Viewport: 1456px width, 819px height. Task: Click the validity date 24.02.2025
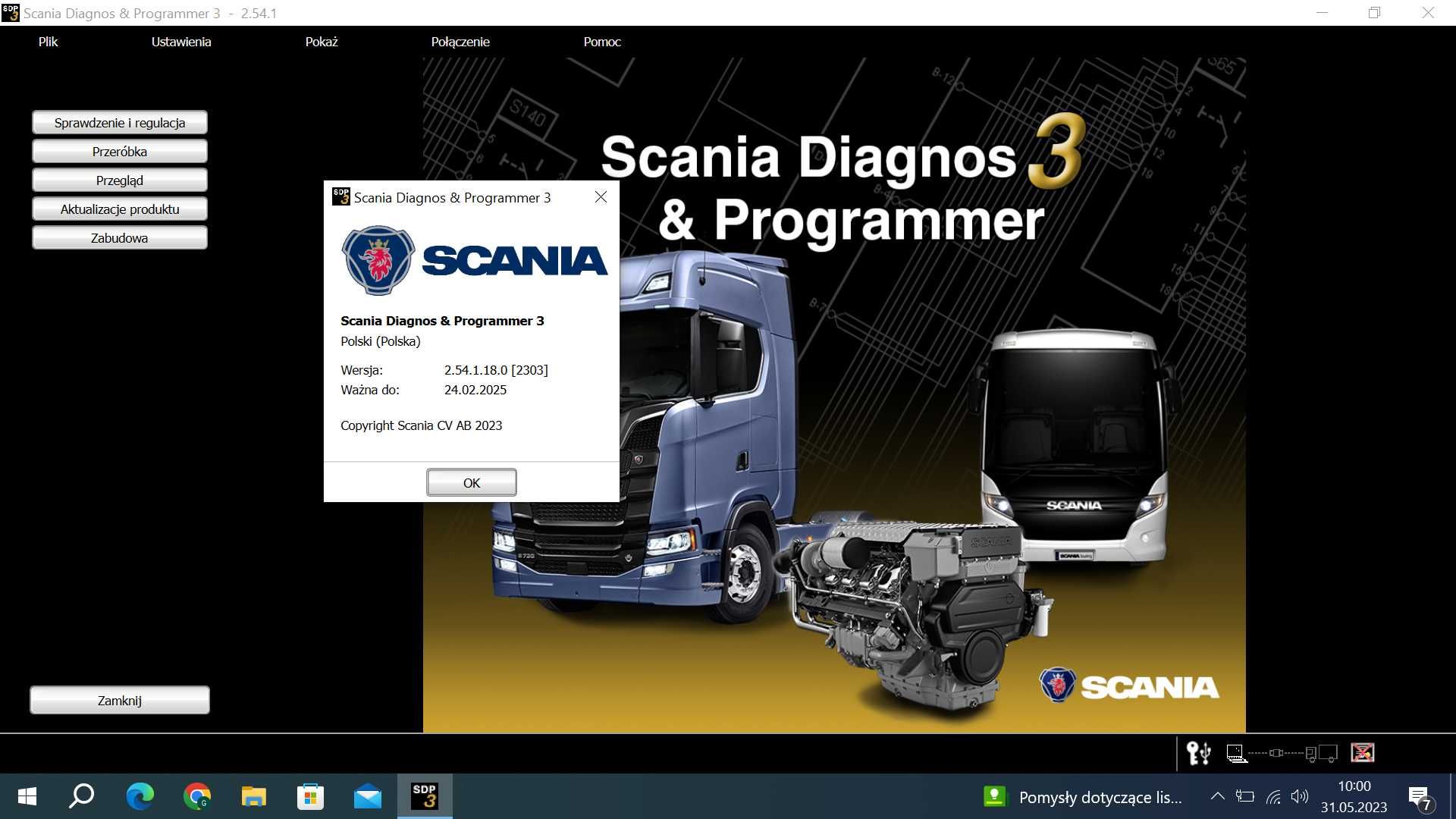475,390
